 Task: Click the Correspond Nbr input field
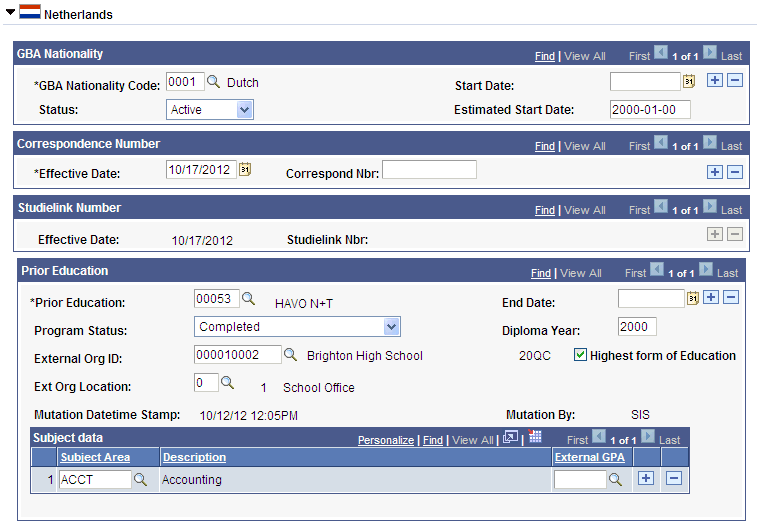[x=429, y=170]
